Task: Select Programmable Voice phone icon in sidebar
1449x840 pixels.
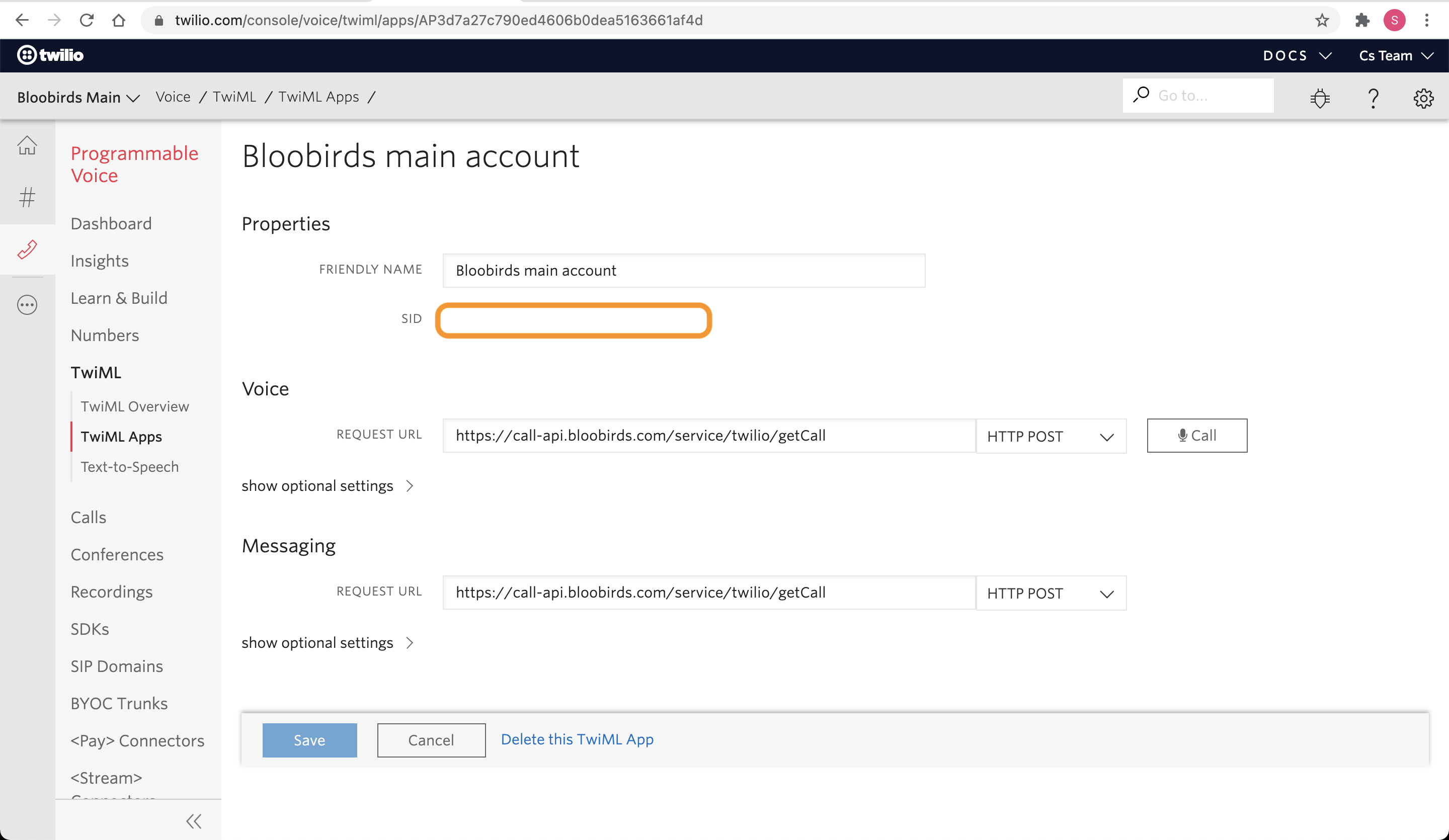Action: 27,249
